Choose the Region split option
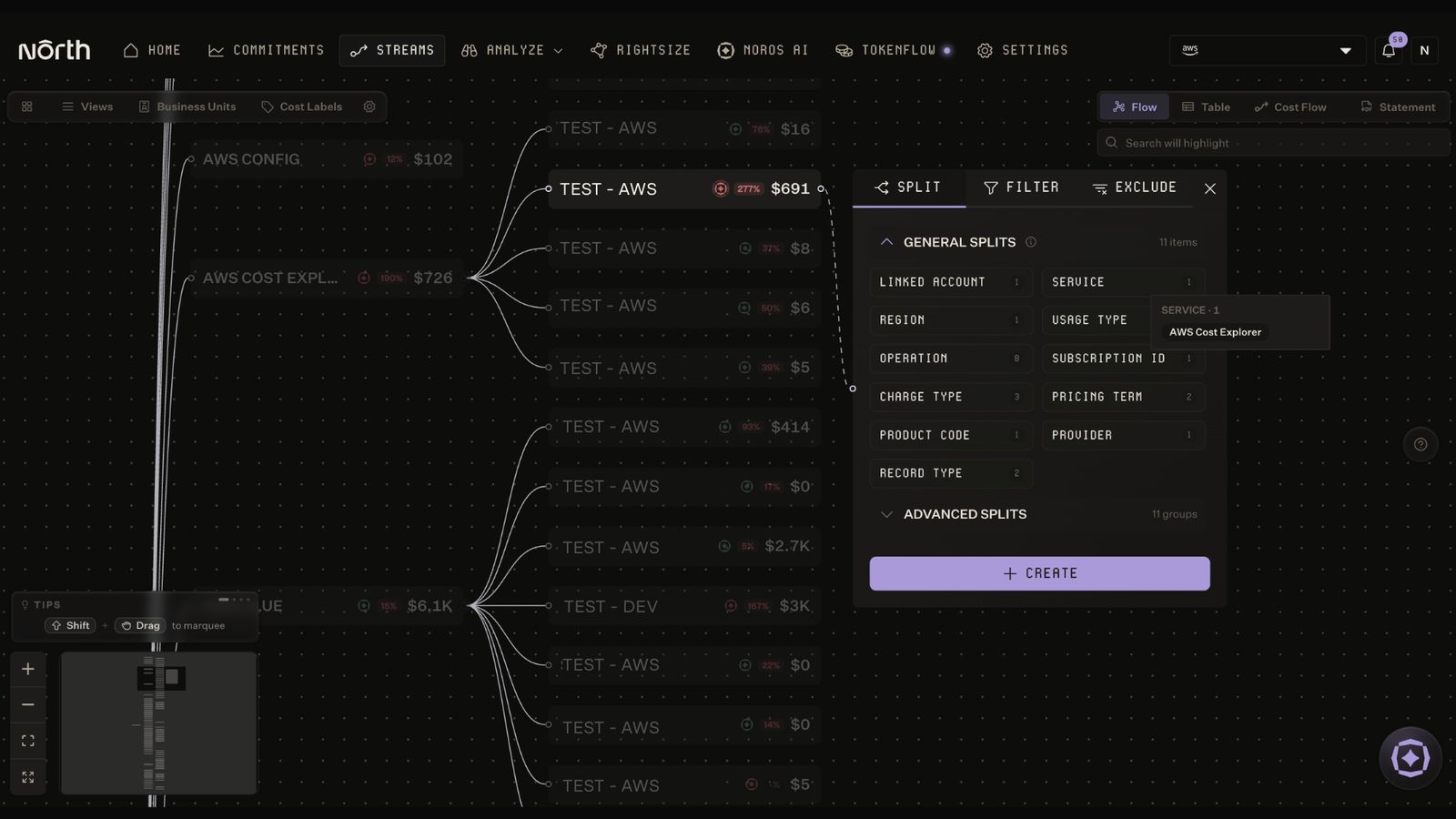1456x819 pixels. tap(951, 320)
